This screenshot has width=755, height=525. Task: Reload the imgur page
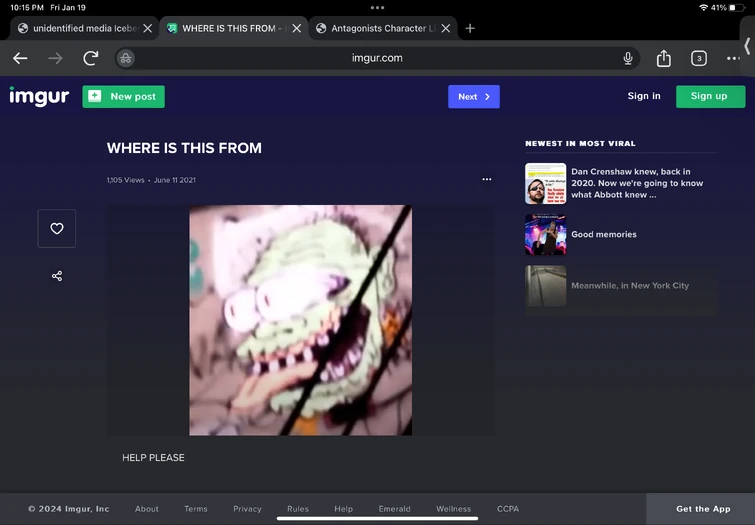(x=91, y=58)
